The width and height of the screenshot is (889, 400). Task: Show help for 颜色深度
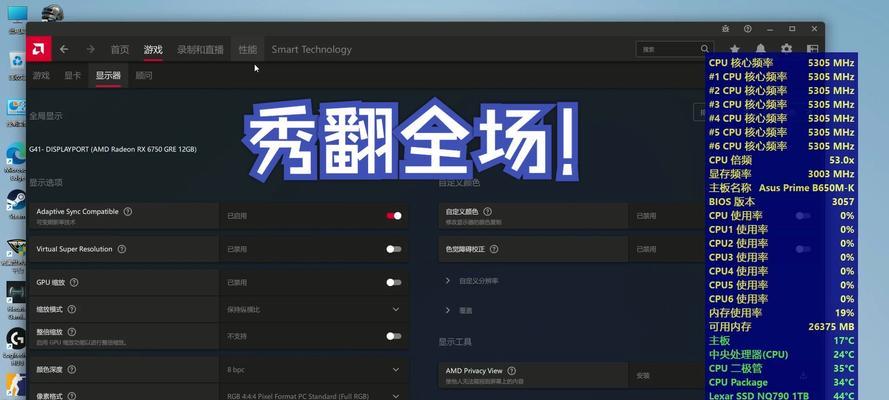71,369
